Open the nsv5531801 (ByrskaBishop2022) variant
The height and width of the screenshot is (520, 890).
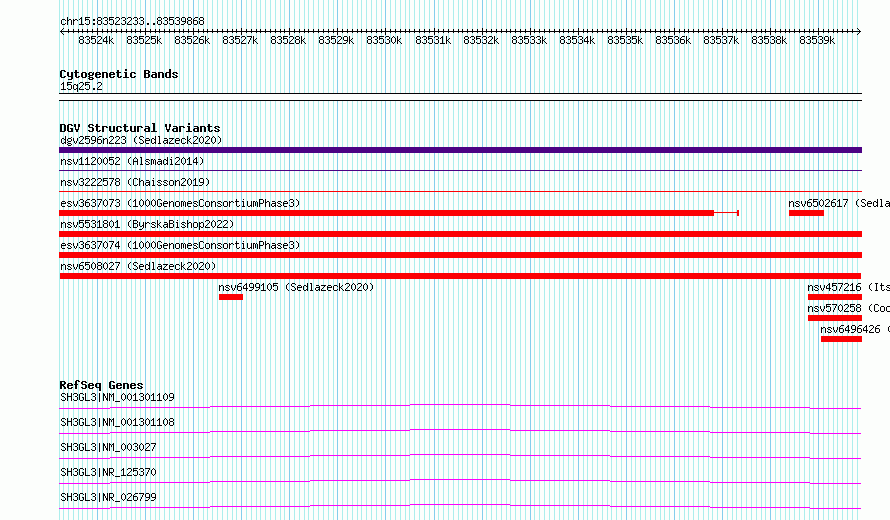(147, 224)
